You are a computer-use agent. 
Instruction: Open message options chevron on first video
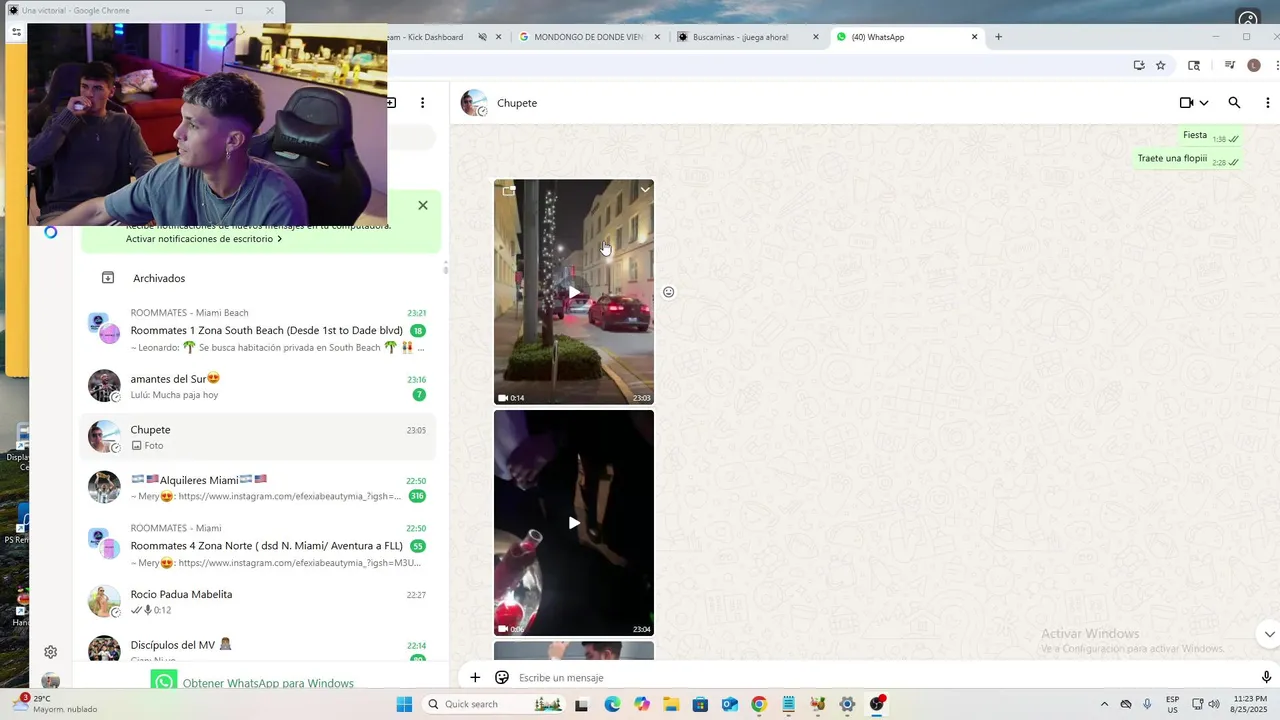pyautogui.click(x=645, y=189)
